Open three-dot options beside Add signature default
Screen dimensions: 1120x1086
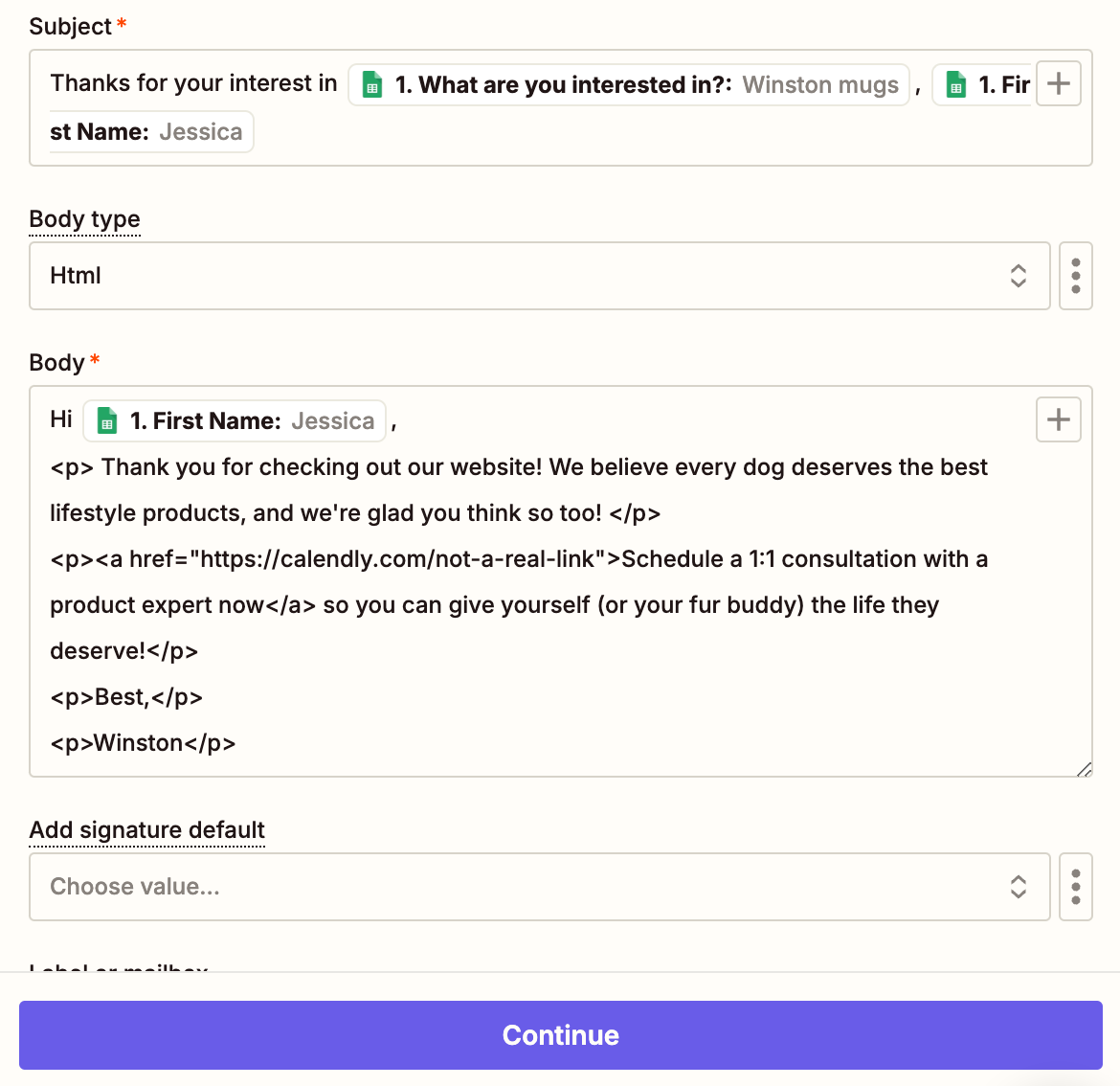[1076, 887]
